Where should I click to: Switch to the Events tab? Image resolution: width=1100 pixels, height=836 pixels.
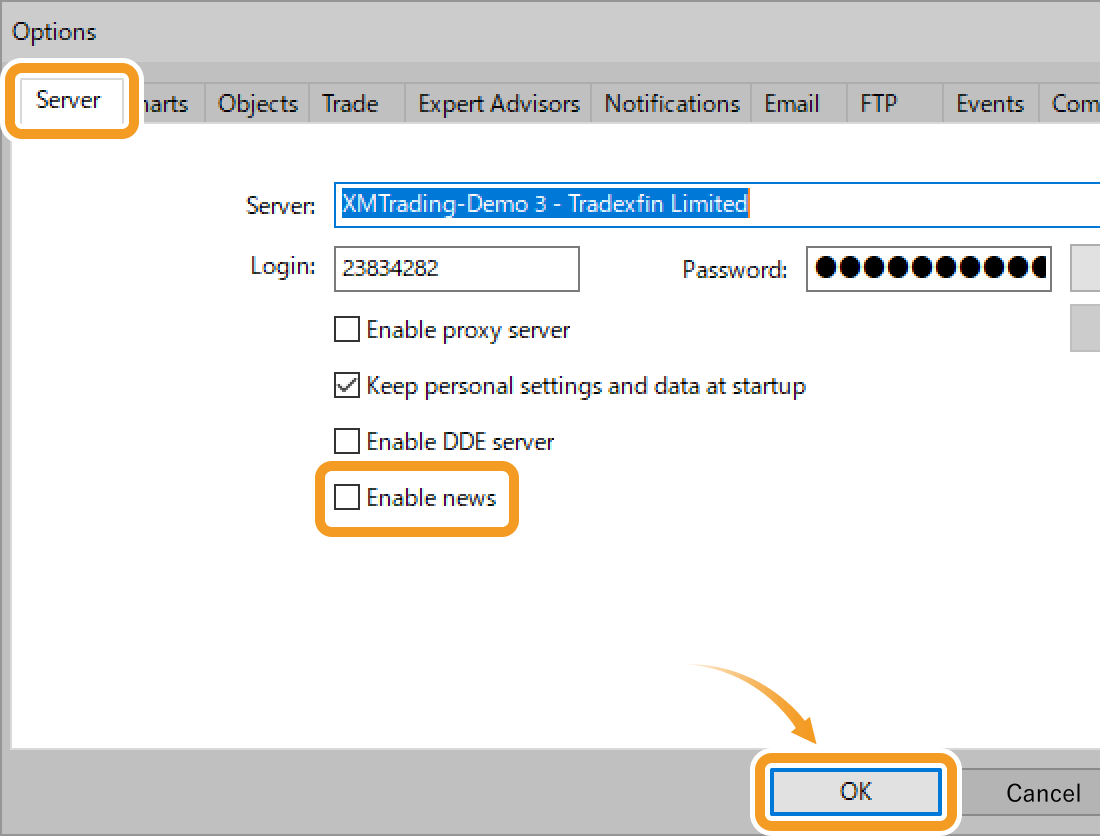tap(989, 104)
